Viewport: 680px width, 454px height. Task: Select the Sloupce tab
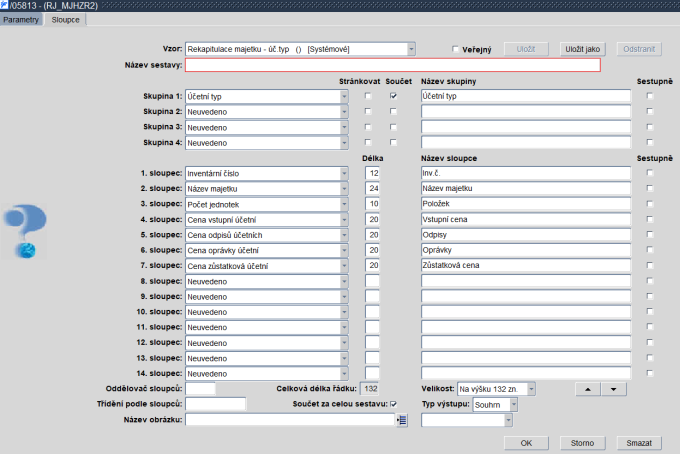(x=65, y=19)
